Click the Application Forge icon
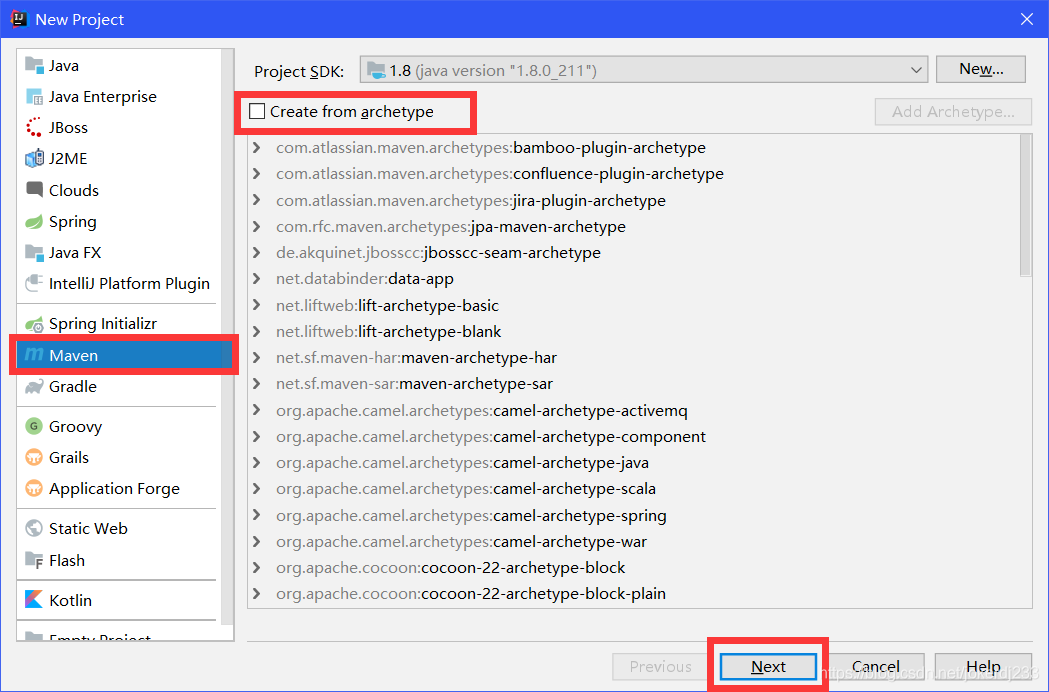 34,488
